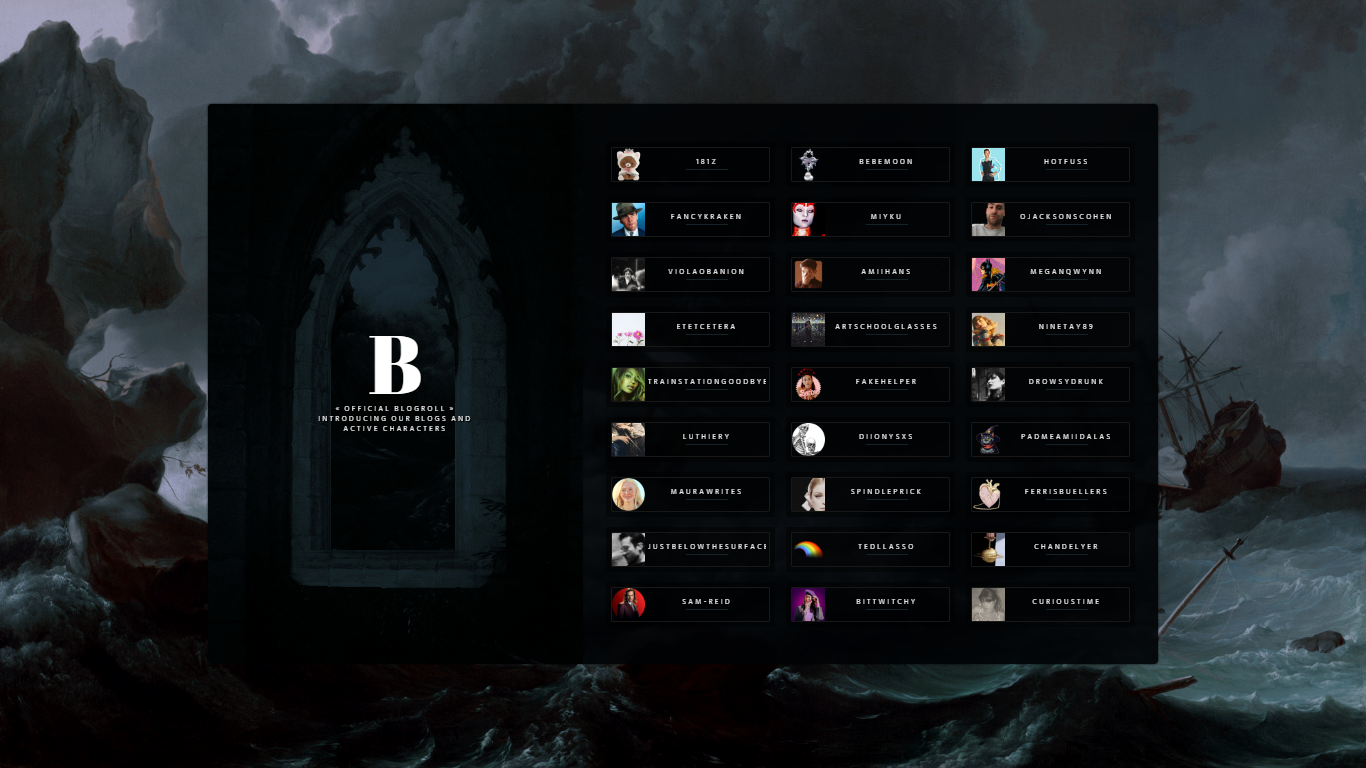
Task: Open the LUTHIERY blog name
Action: point(706,437)
